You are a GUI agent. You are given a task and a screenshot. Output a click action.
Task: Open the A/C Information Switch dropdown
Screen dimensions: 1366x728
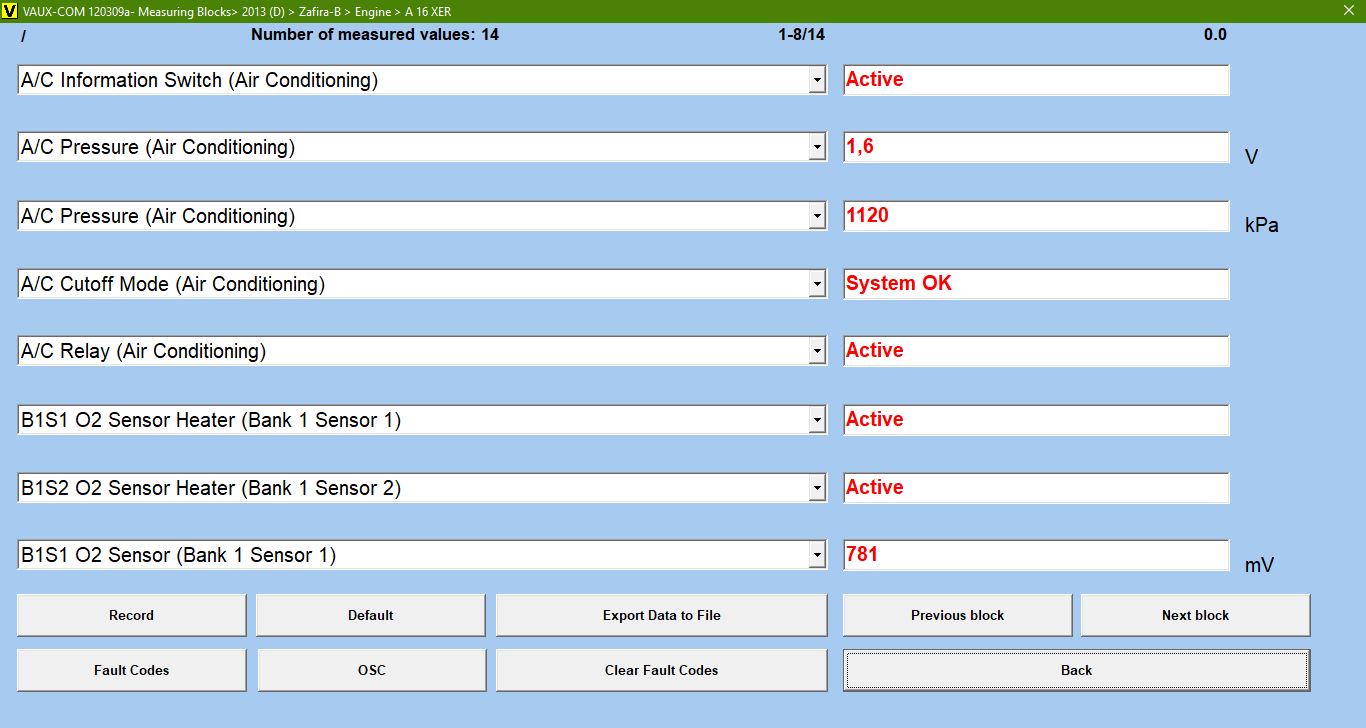(x=817, y=81)
